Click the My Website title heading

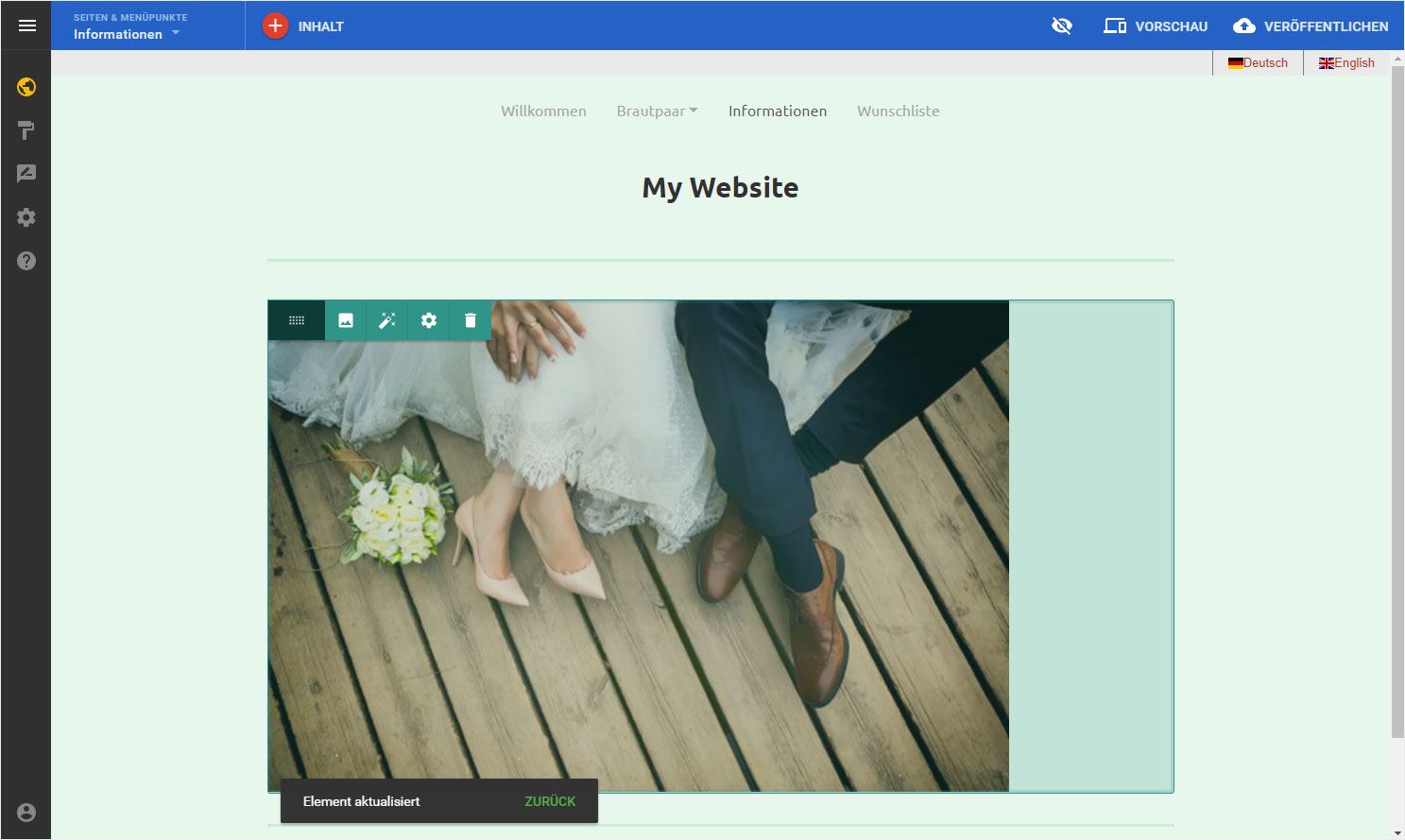pyautogui.click(x=720, y=187)
